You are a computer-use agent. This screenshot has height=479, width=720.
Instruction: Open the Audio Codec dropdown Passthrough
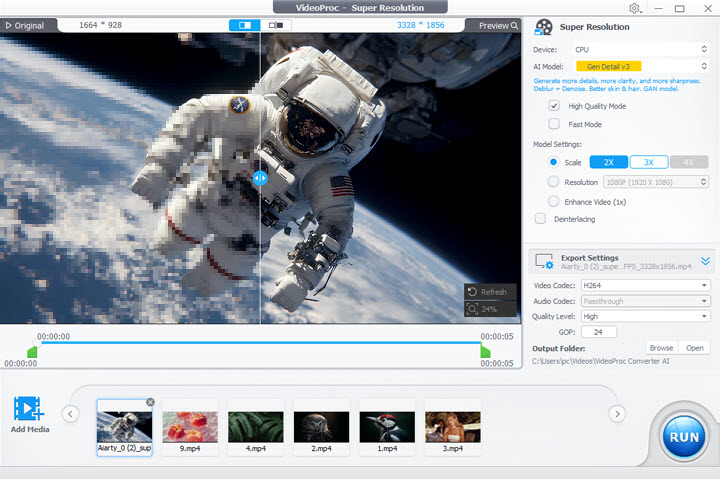pos(646,301)
